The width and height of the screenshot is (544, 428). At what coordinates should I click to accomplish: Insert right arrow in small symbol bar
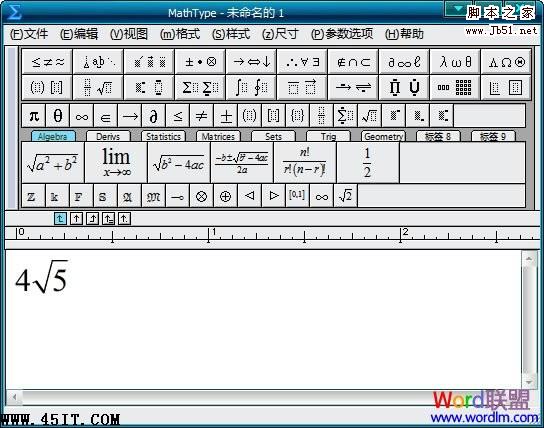tap(130, 116)
